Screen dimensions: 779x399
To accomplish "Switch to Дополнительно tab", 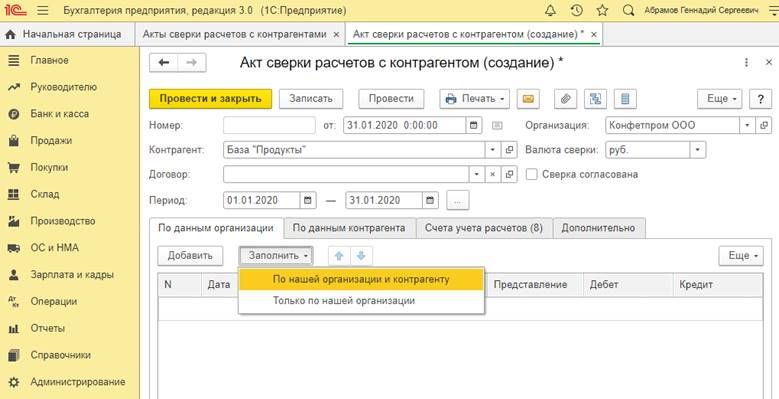I will pos(598,228).
